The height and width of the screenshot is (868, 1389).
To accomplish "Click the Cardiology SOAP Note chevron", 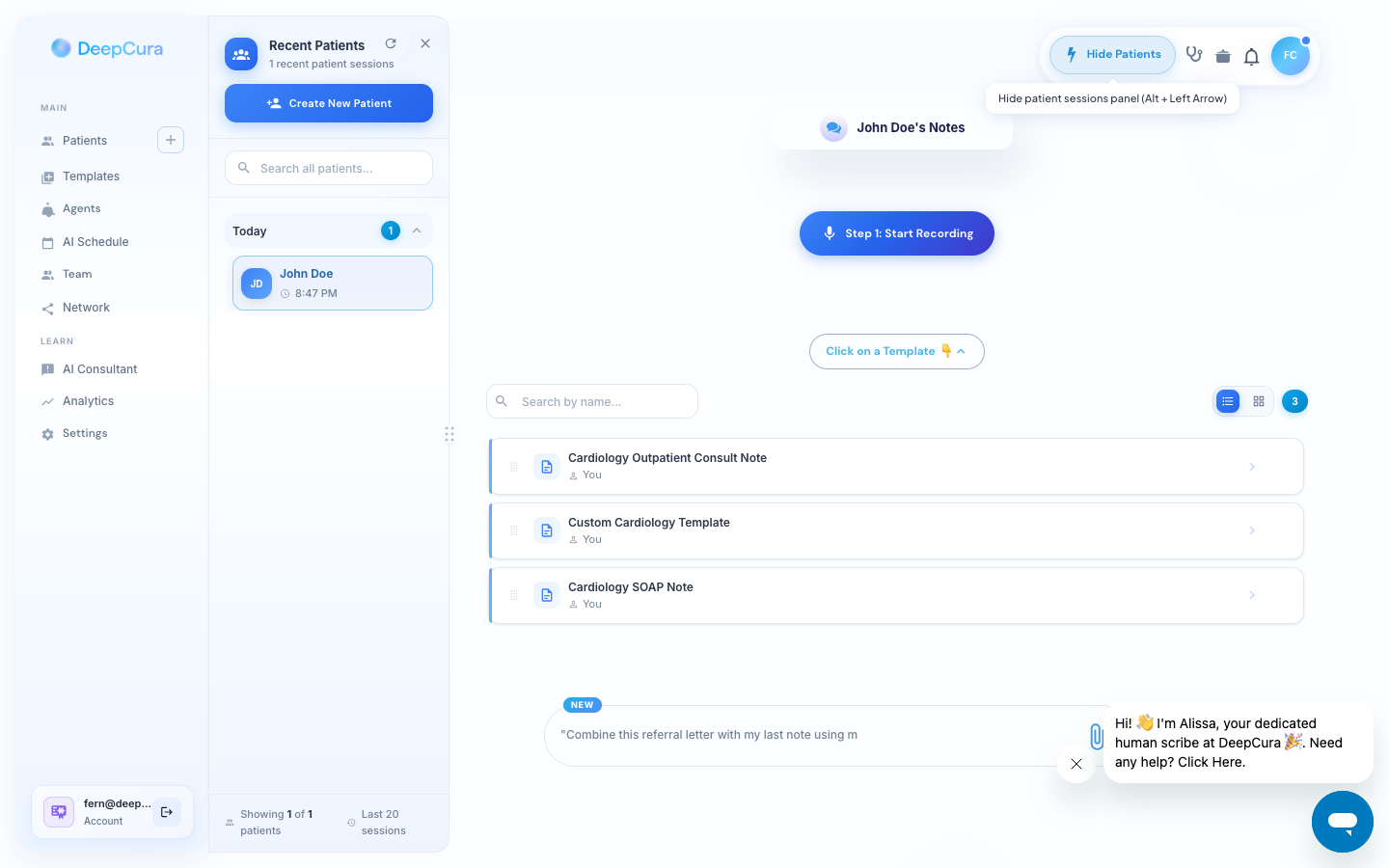I will click(1252, 595).
